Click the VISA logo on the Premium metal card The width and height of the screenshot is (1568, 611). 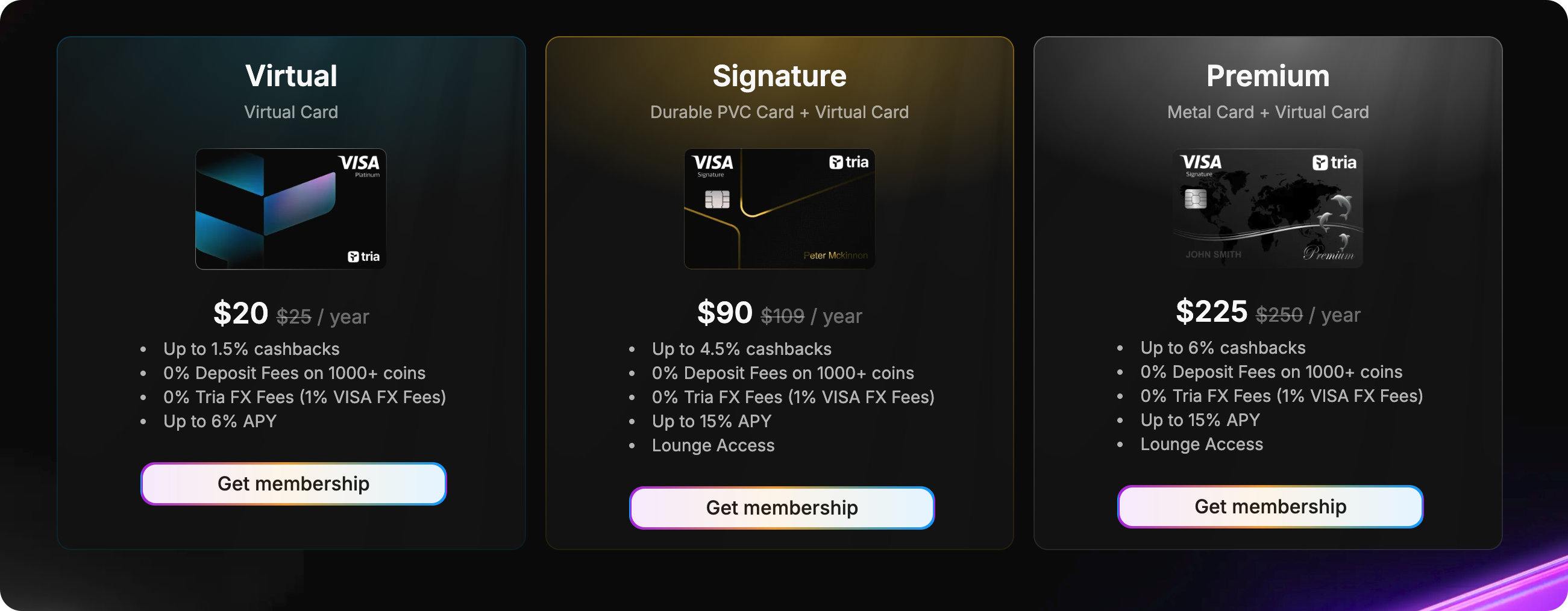point(1200,164)
